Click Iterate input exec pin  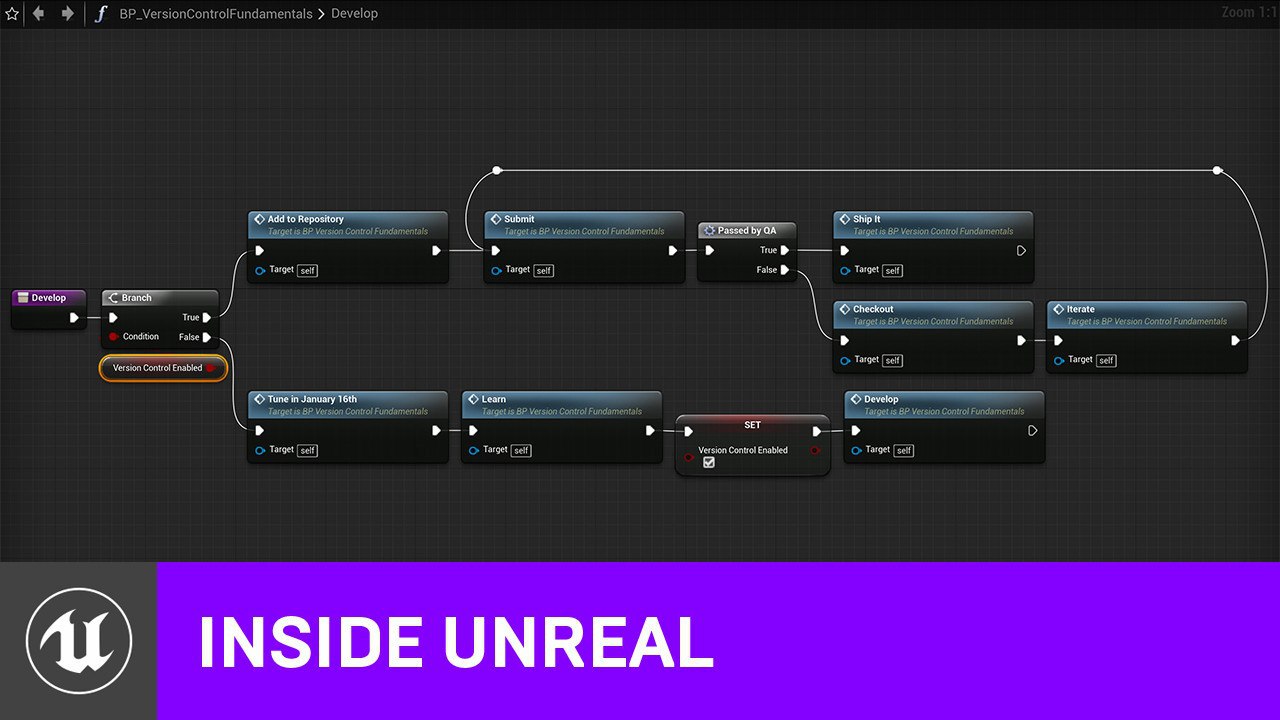1058,340
